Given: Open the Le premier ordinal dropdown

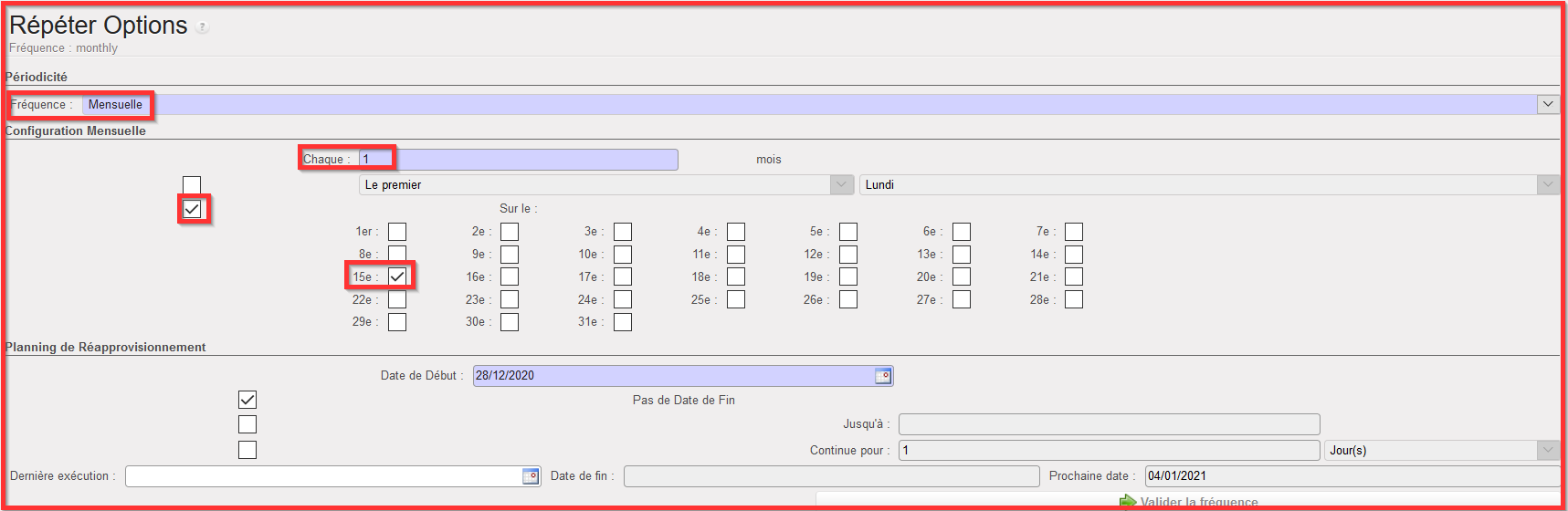Looking at the screenshot, I should coord(841,185).
